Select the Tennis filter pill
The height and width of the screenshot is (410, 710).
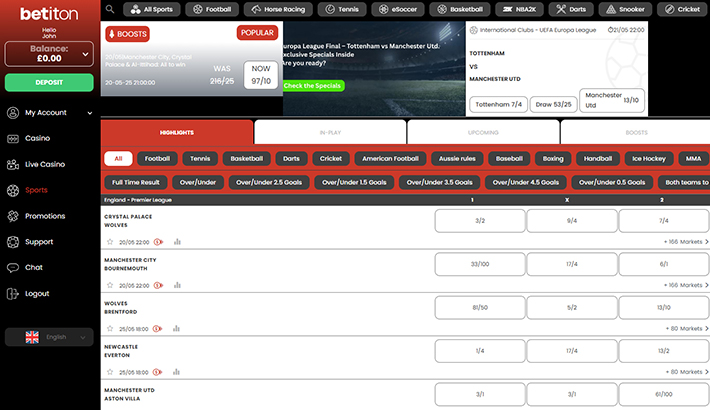coord(200,159)
